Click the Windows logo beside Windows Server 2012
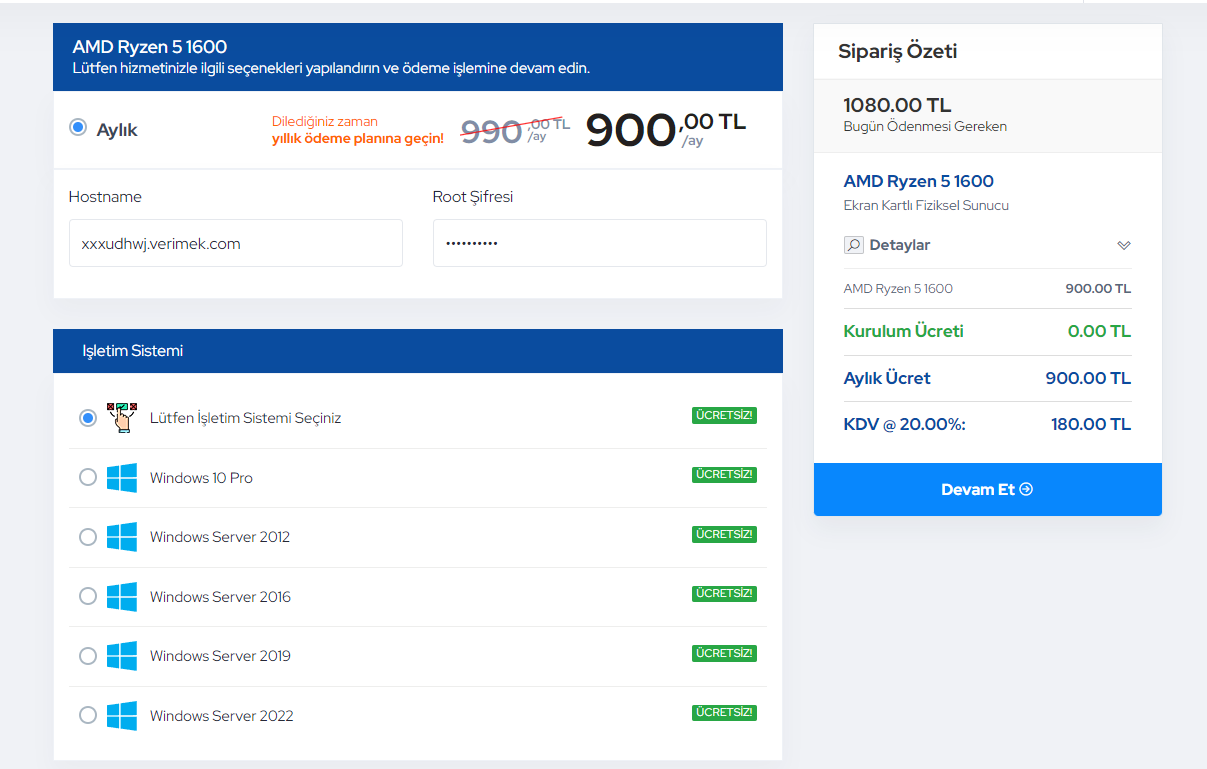The image size is (1207, 769). pos(121,537)
